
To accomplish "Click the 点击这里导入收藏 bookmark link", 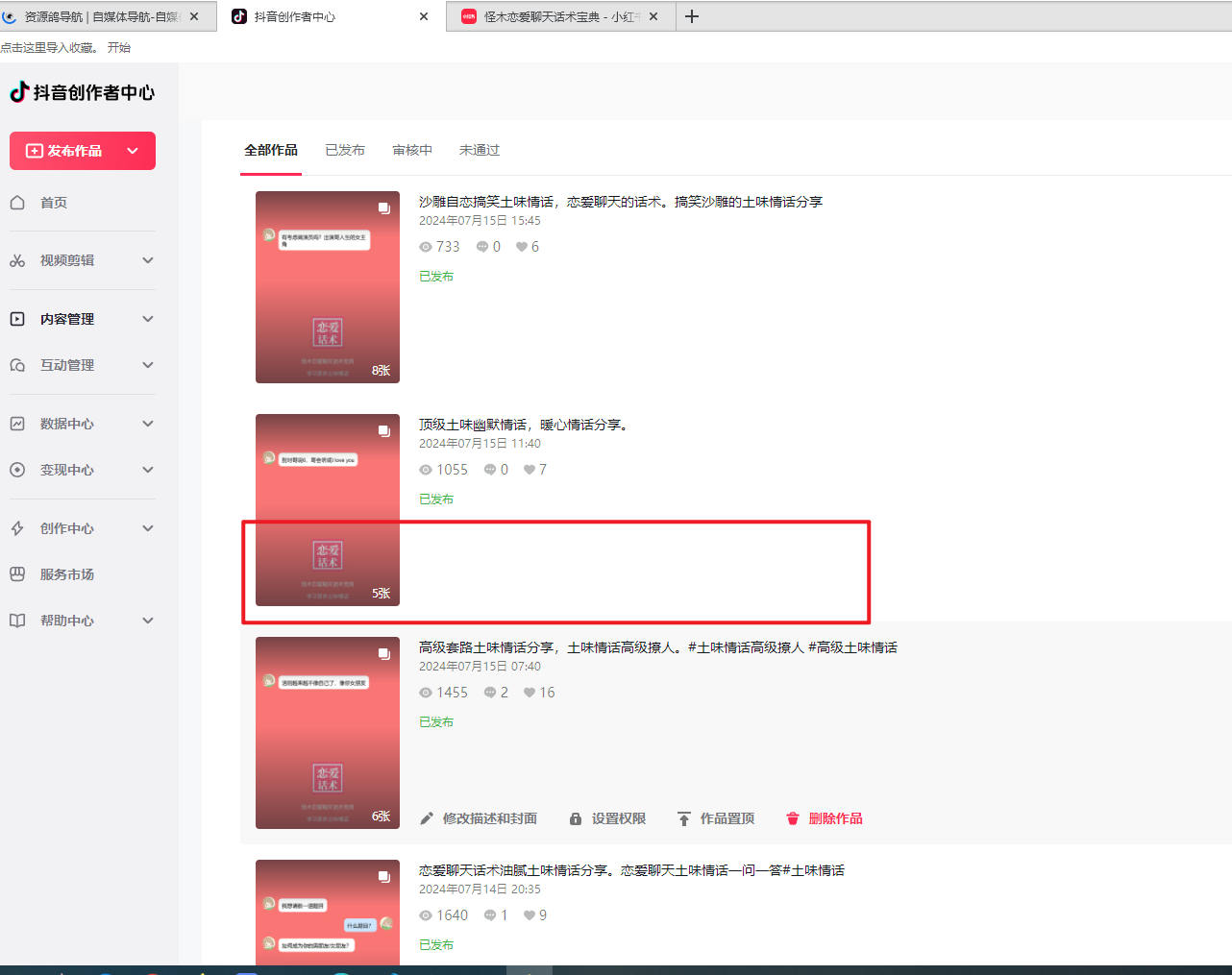I will click(50, 47).
